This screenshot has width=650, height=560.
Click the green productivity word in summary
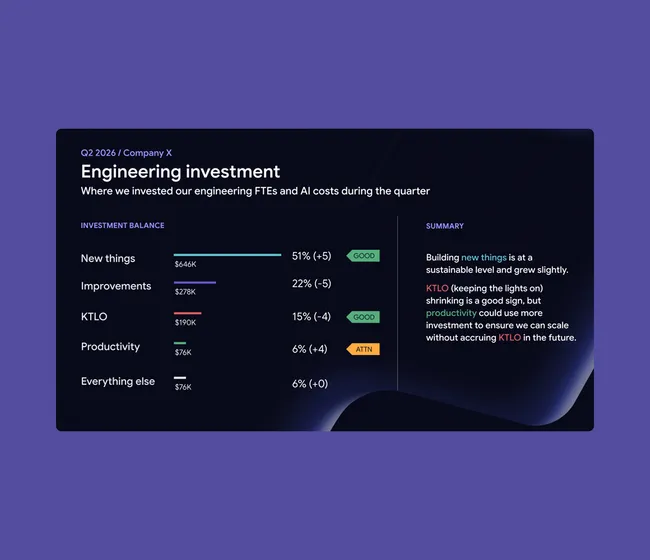(x=451, y=313)
